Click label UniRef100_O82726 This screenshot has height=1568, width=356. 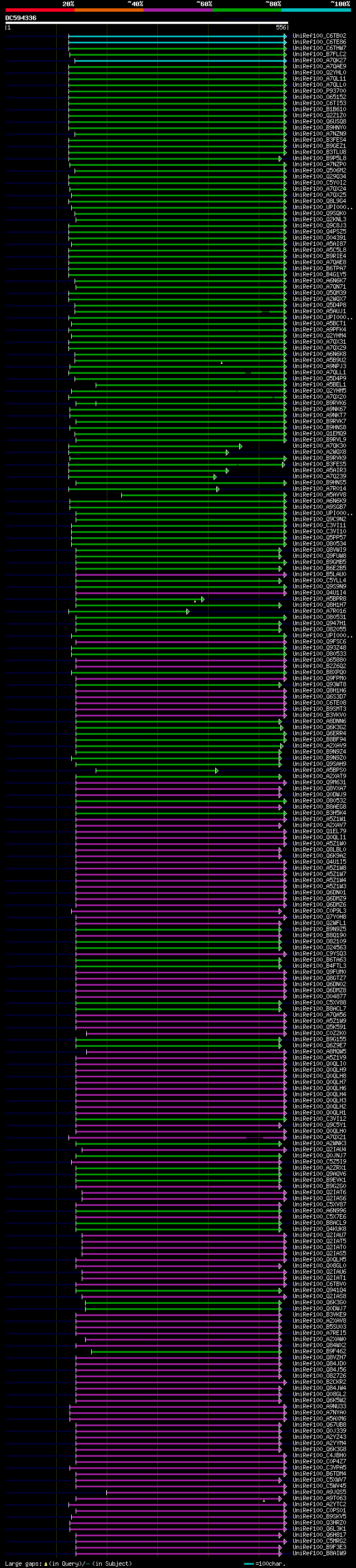(319, 1376)
